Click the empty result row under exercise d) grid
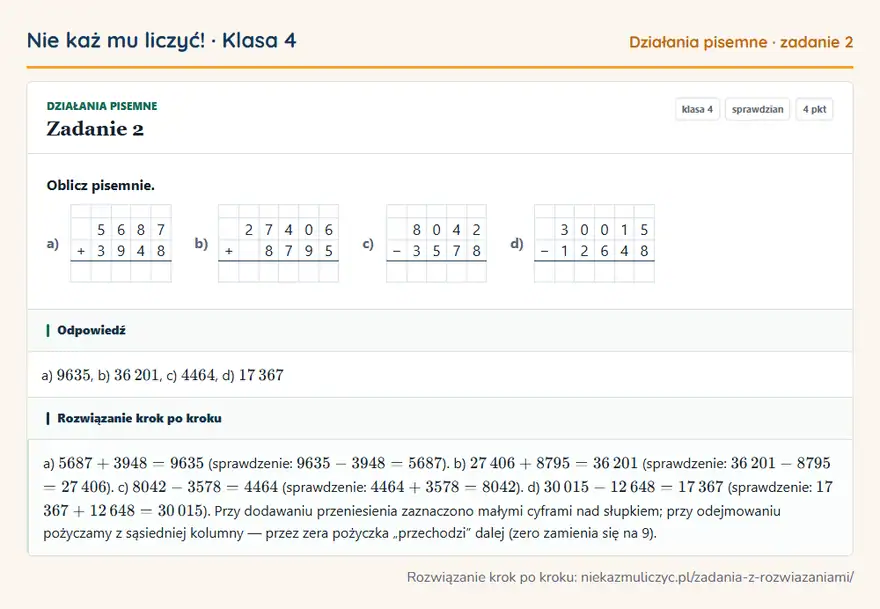 click(x=594, y=272)
